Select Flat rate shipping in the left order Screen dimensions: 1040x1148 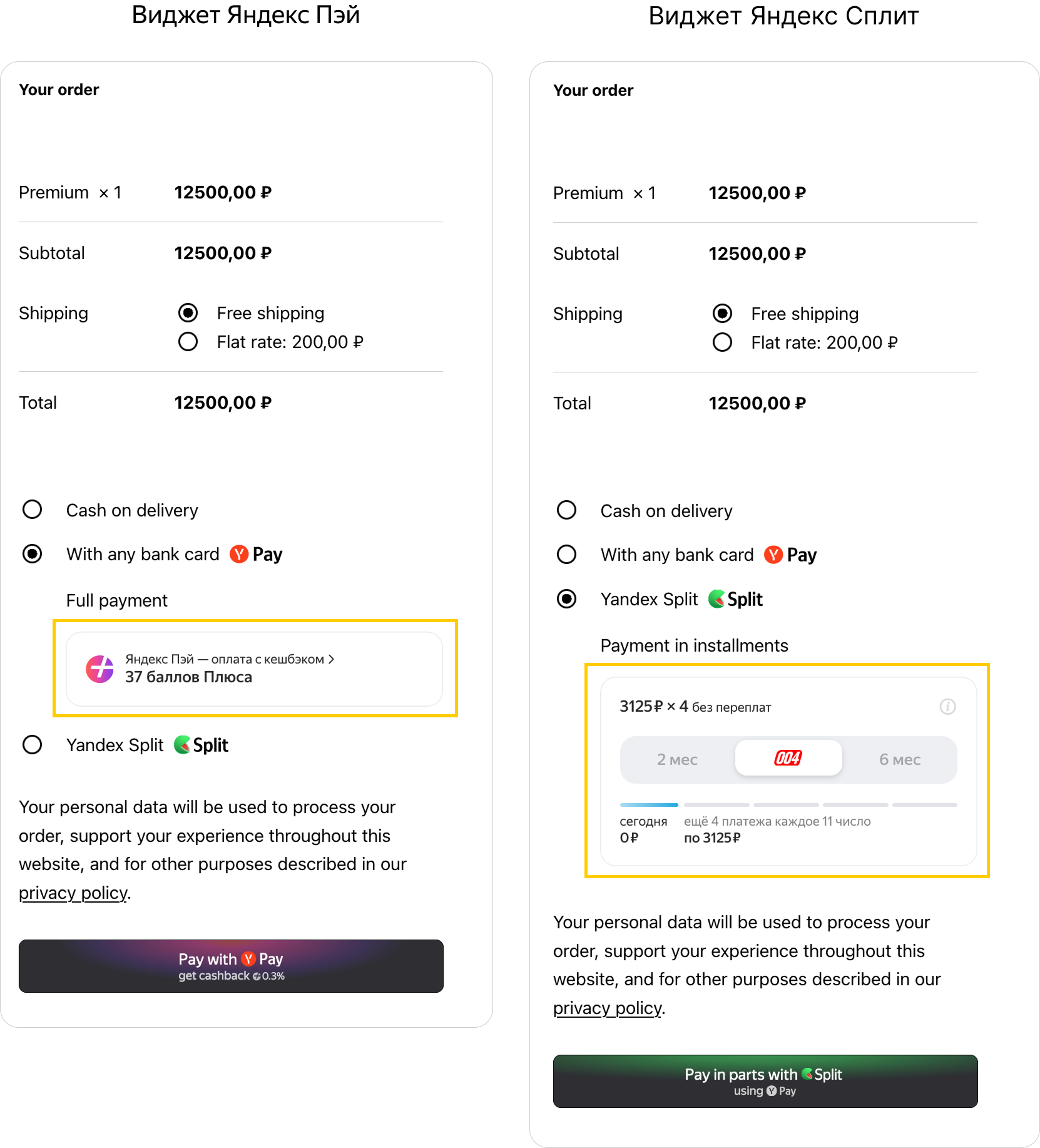188,342
